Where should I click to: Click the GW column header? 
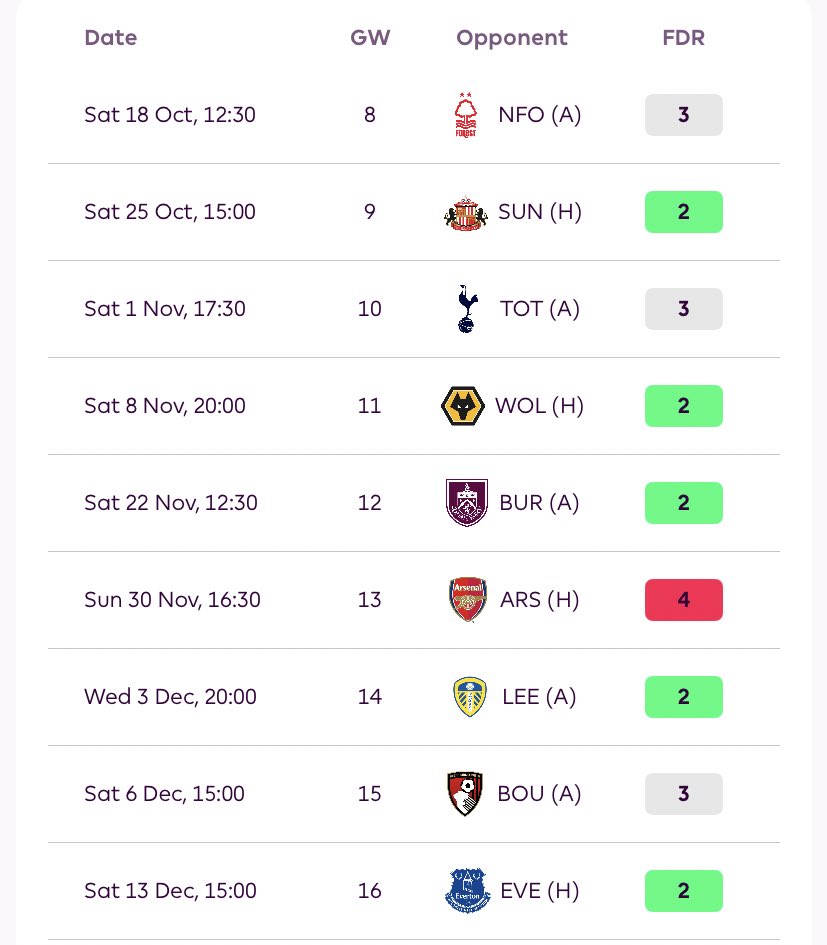(x=370, y=38)
